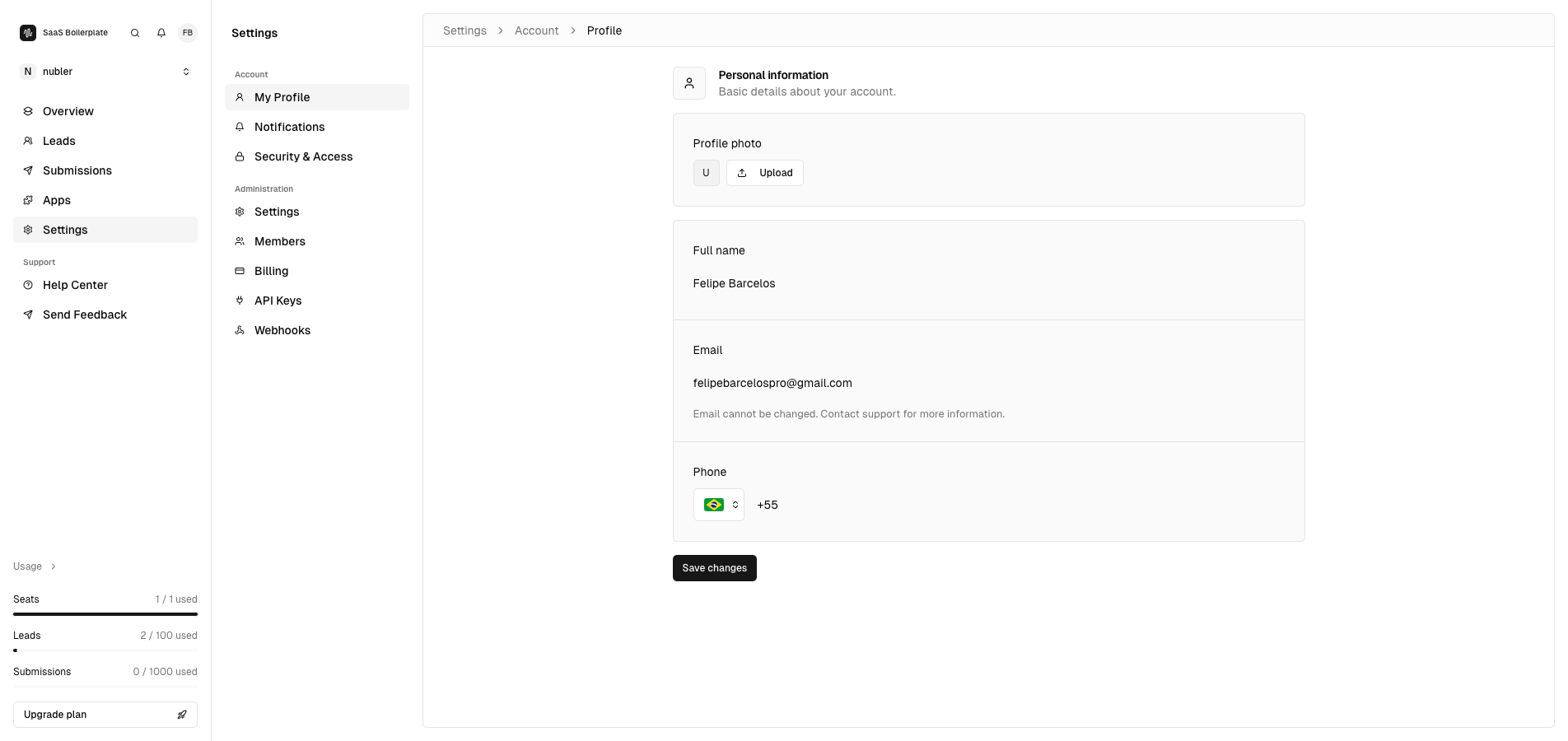Screen dimensions: 1568x741
Task: Select the Leads icon in the sidebar
Action: 28,141
